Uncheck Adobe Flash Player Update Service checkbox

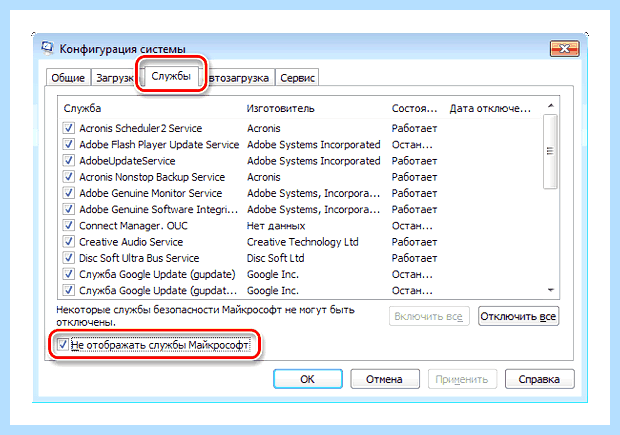coord(68,144)
